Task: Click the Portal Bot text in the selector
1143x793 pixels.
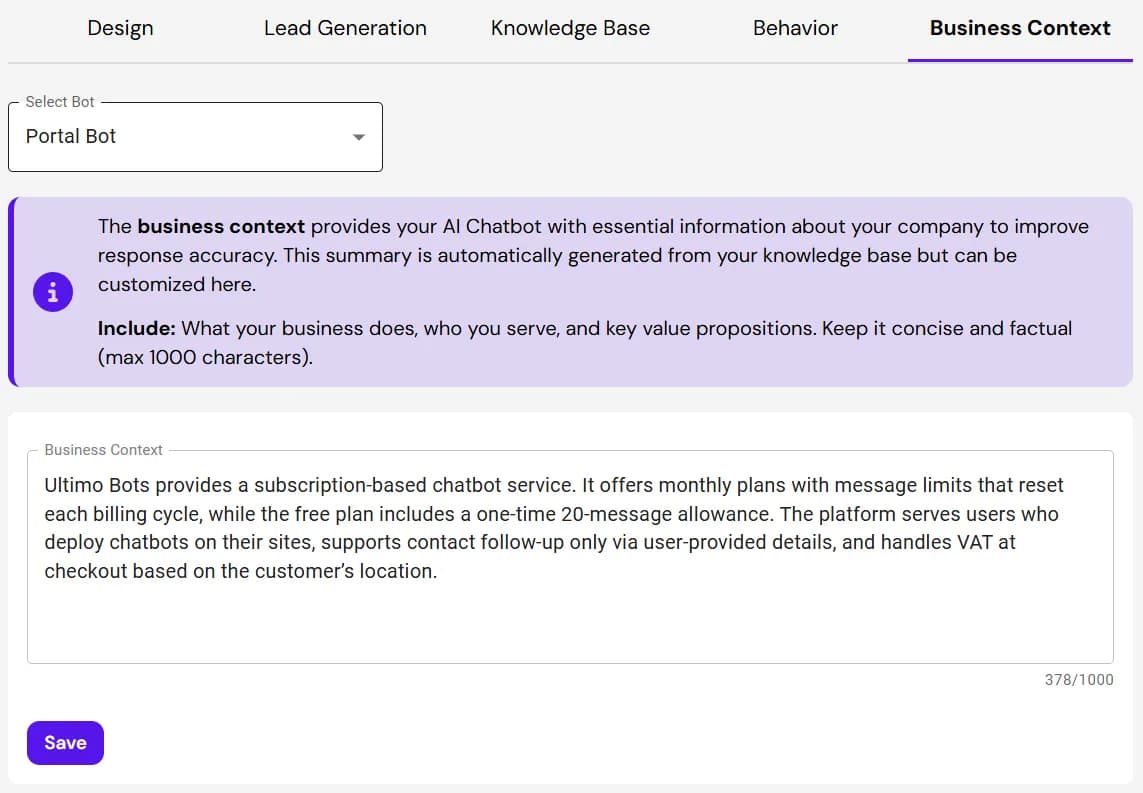Action: [x=71, y=136]
